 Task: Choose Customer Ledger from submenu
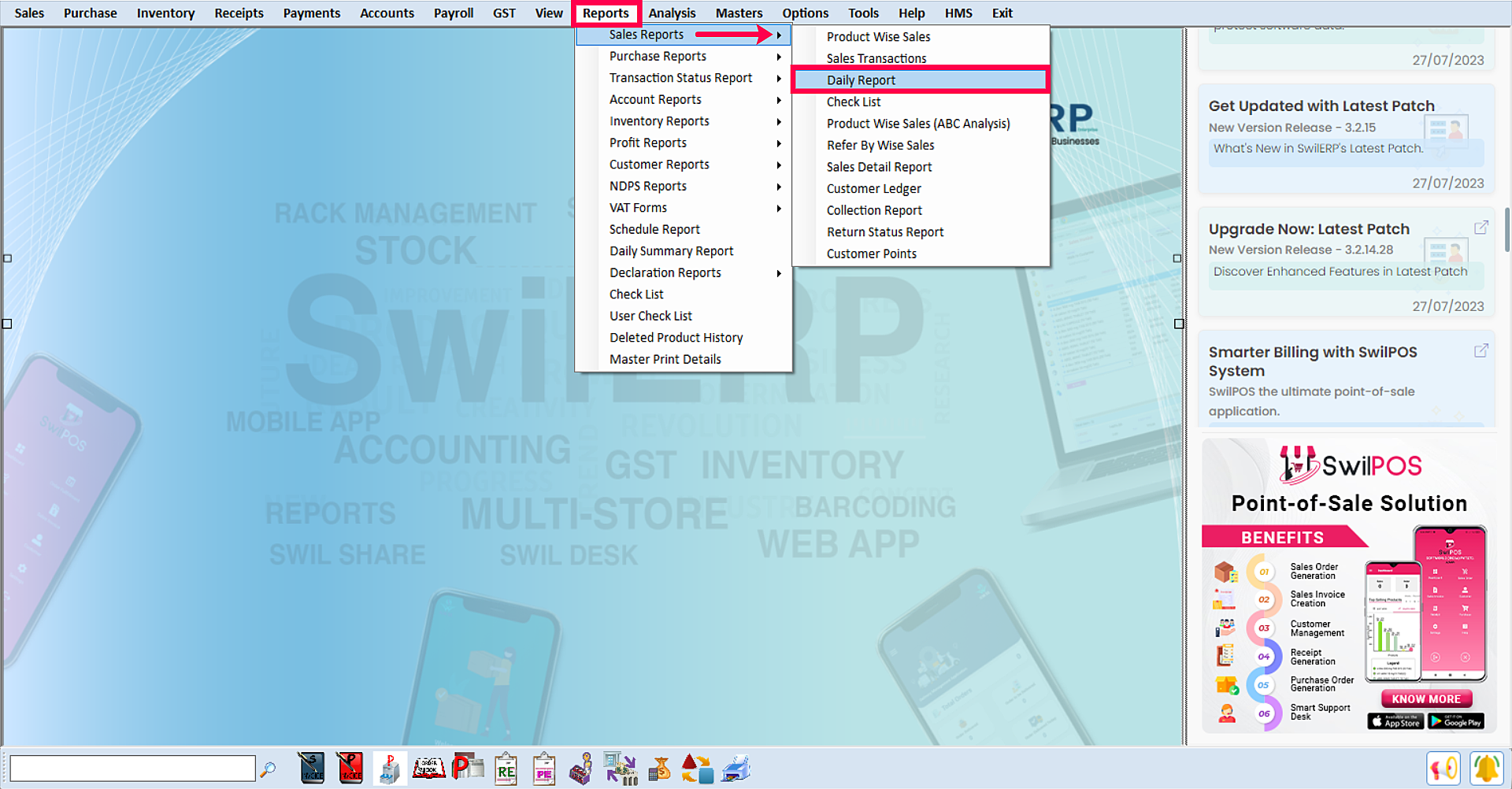click(921, 189)
